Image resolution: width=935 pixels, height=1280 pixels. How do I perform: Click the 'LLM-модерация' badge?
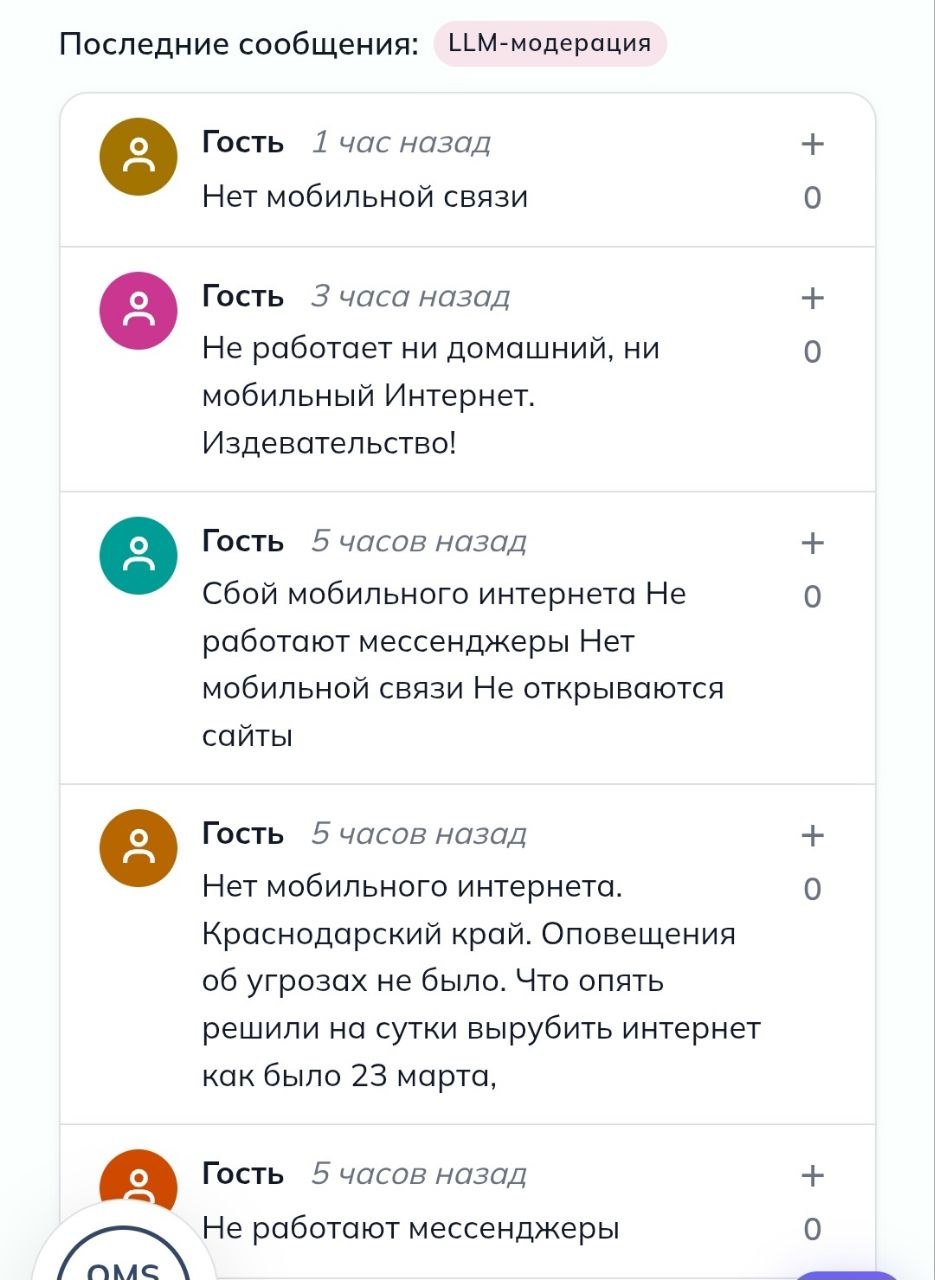click(x=550, y=44)
